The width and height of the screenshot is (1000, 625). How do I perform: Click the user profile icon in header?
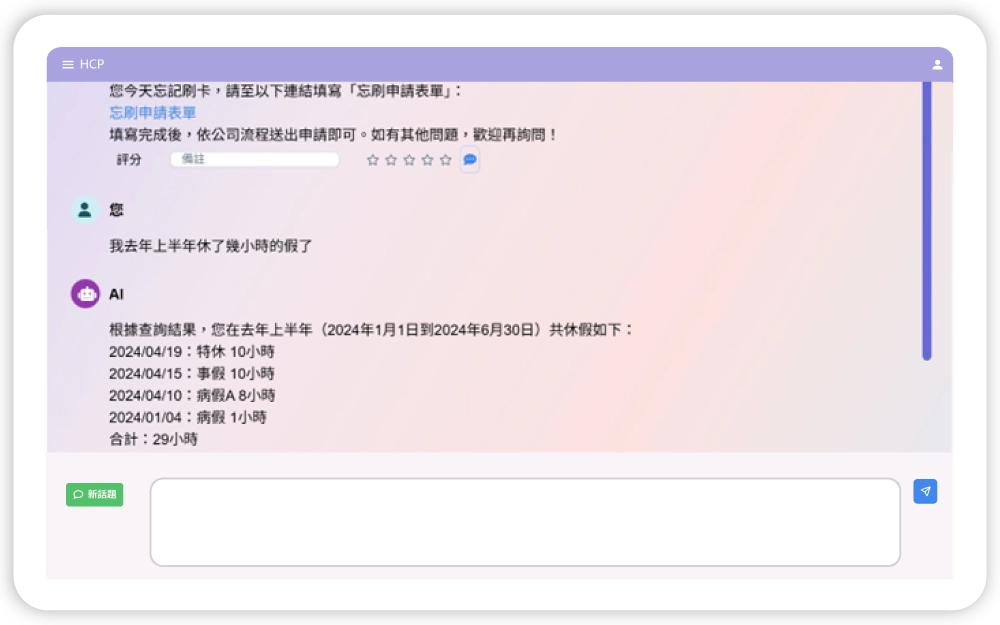[x=937, y=65]
